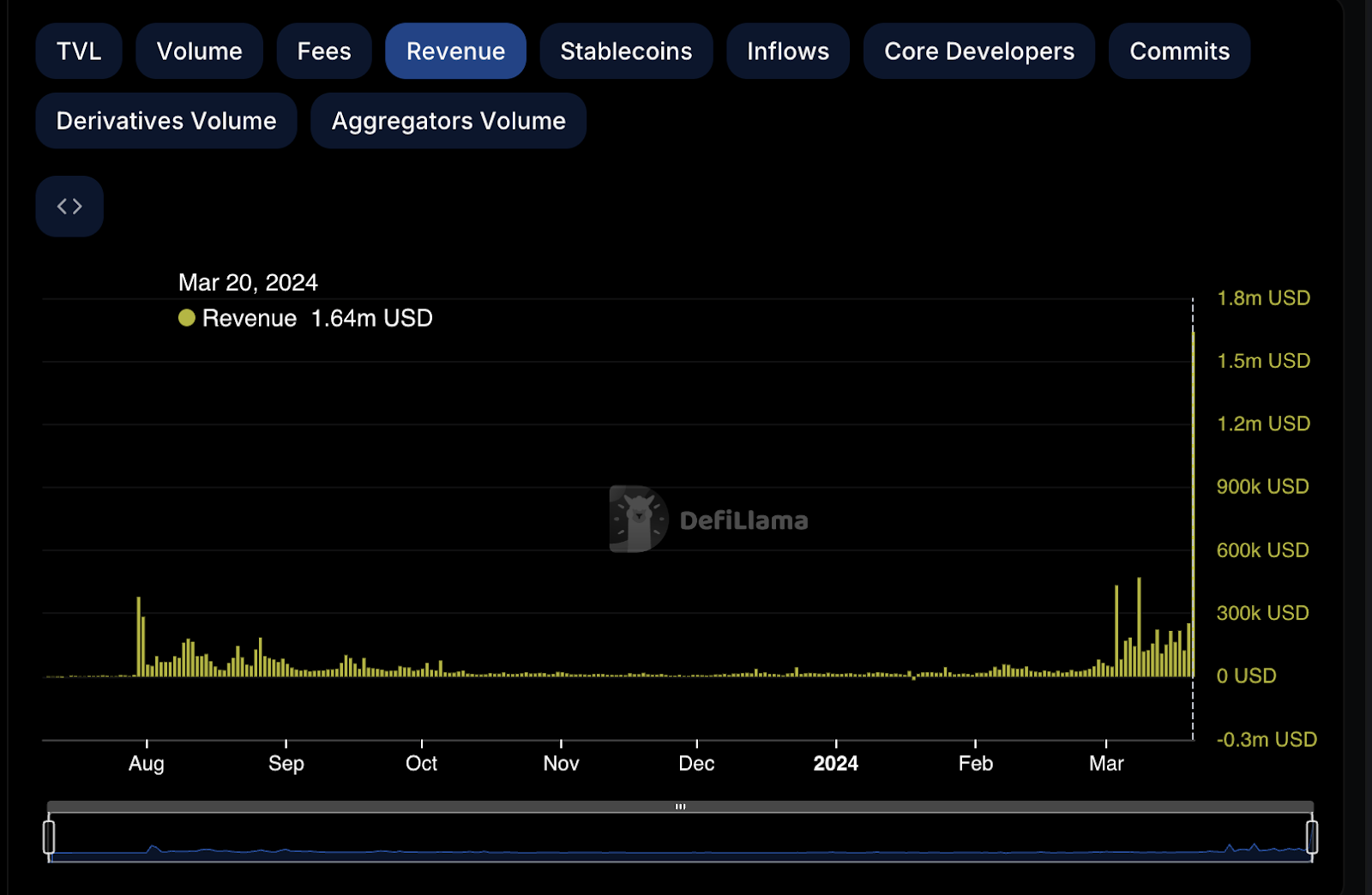1372x895 pixels.
Task: Click the '300k USD' axis label
Action: pyautogui.click(x=1263, y=613)
